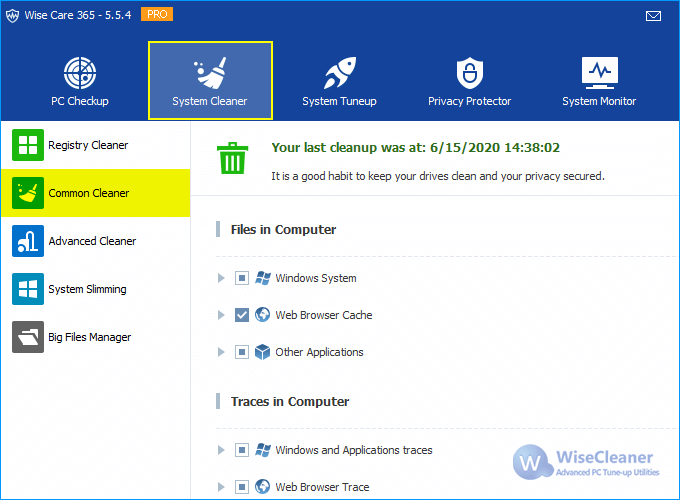
Task: Expand the Windows System tree node
Action: (221, 278)
